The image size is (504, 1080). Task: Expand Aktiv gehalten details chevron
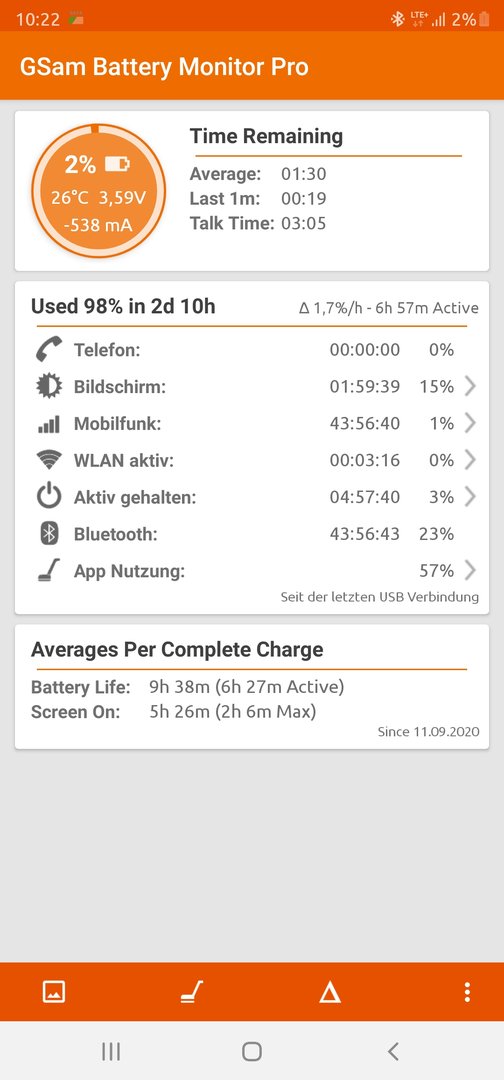click(470, 497)
